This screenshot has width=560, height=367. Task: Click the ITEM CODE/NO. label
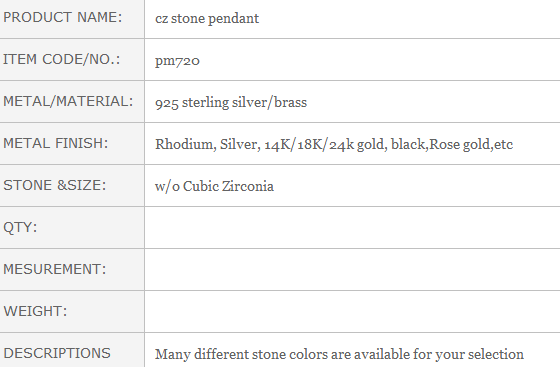coord(62,59)
